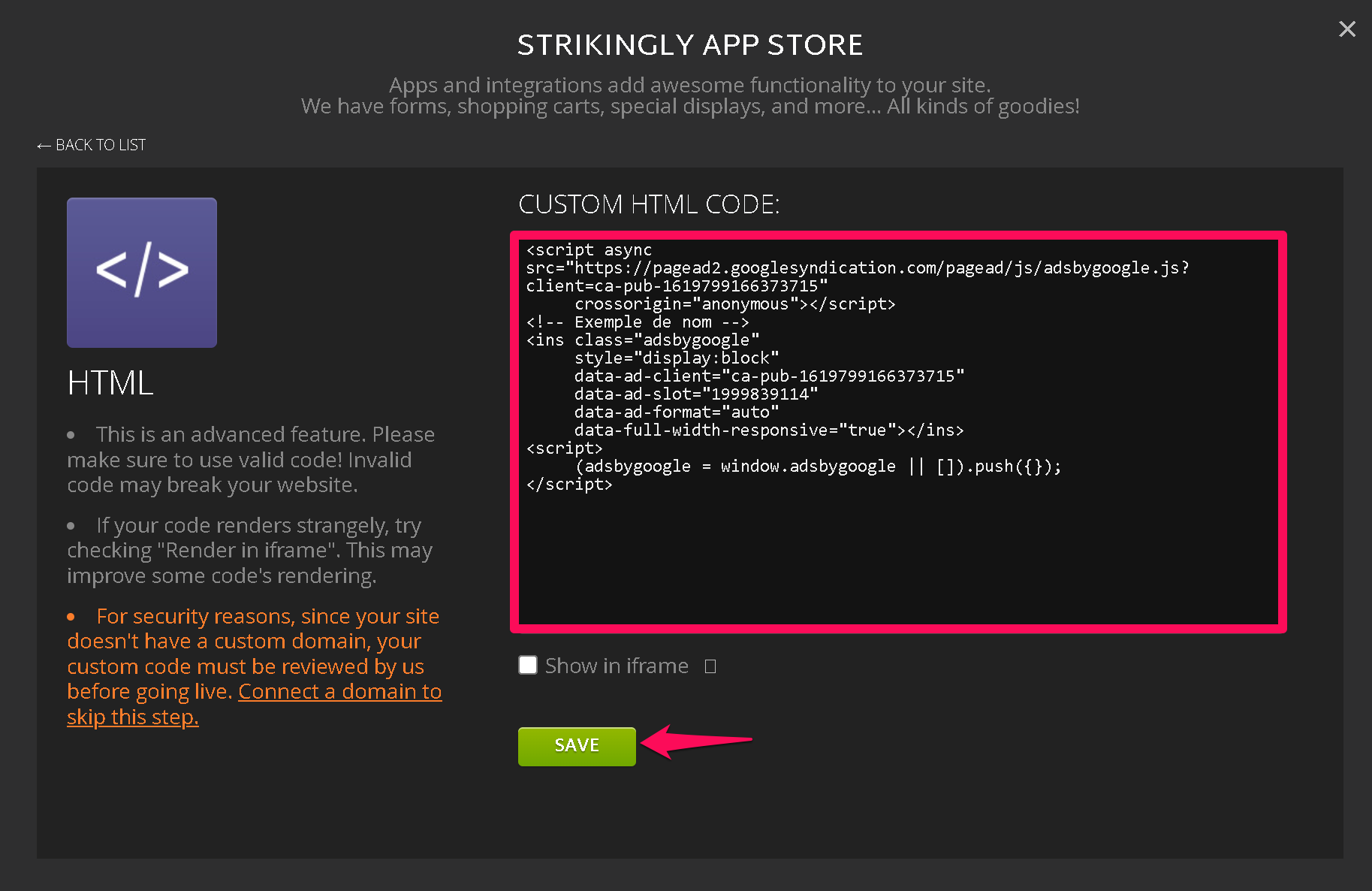Click the adsbygoogle push script line
The width and height of the screenshot is (1372, 891).
pos(819,466)
